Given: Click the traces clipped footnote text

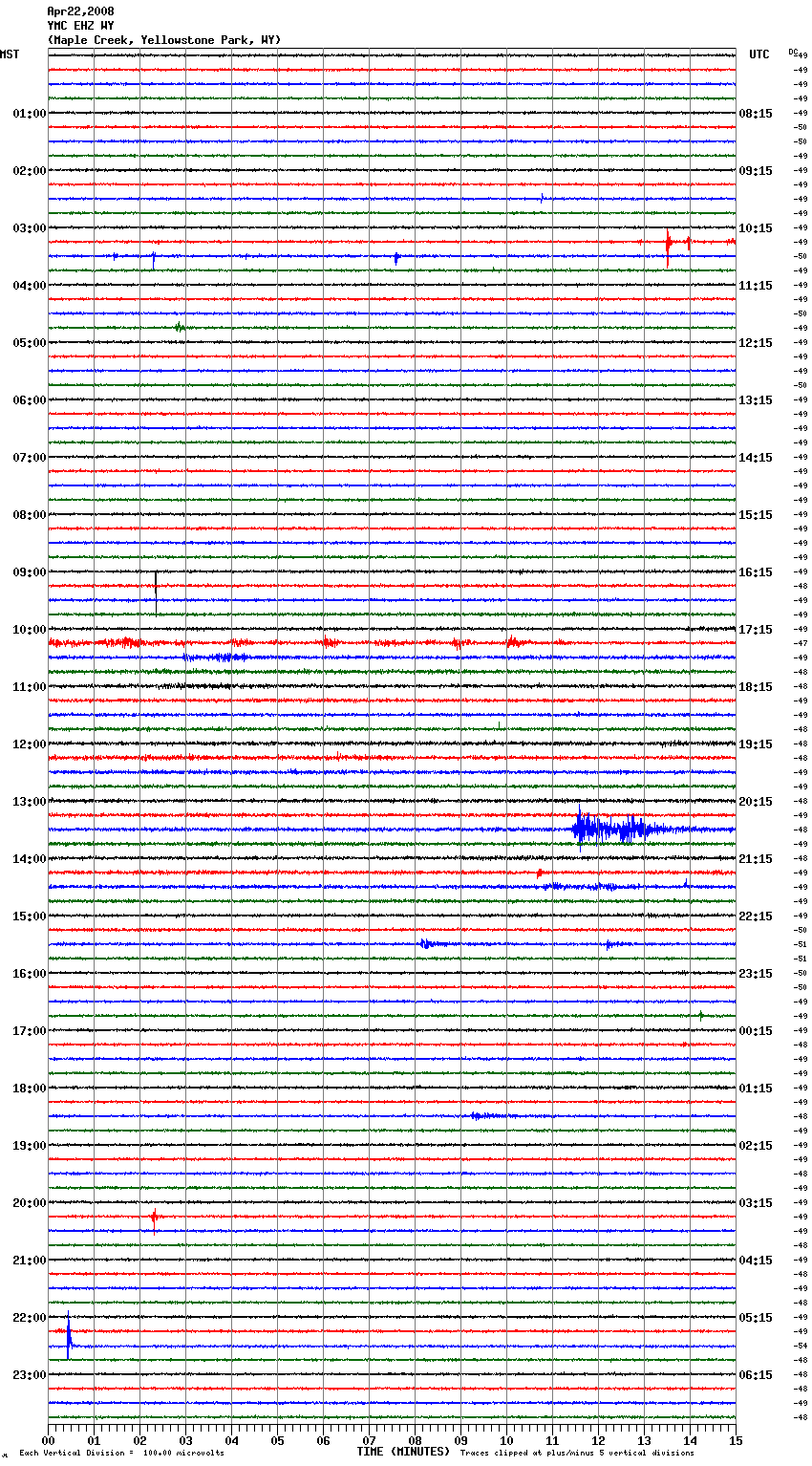Looking at the screenshot, I should [577, 1453].
